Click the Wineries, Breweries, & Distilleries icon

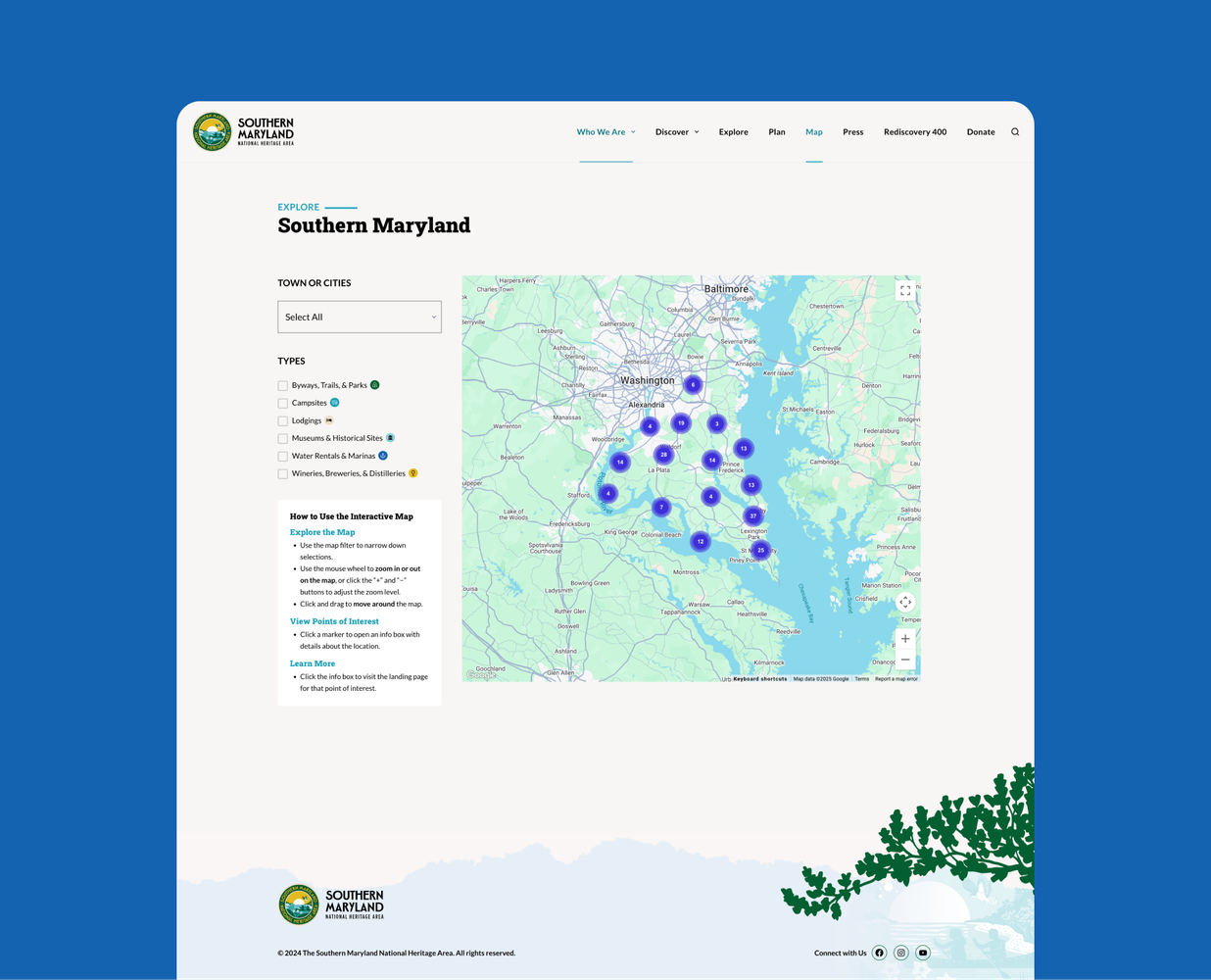click(412, 472)
